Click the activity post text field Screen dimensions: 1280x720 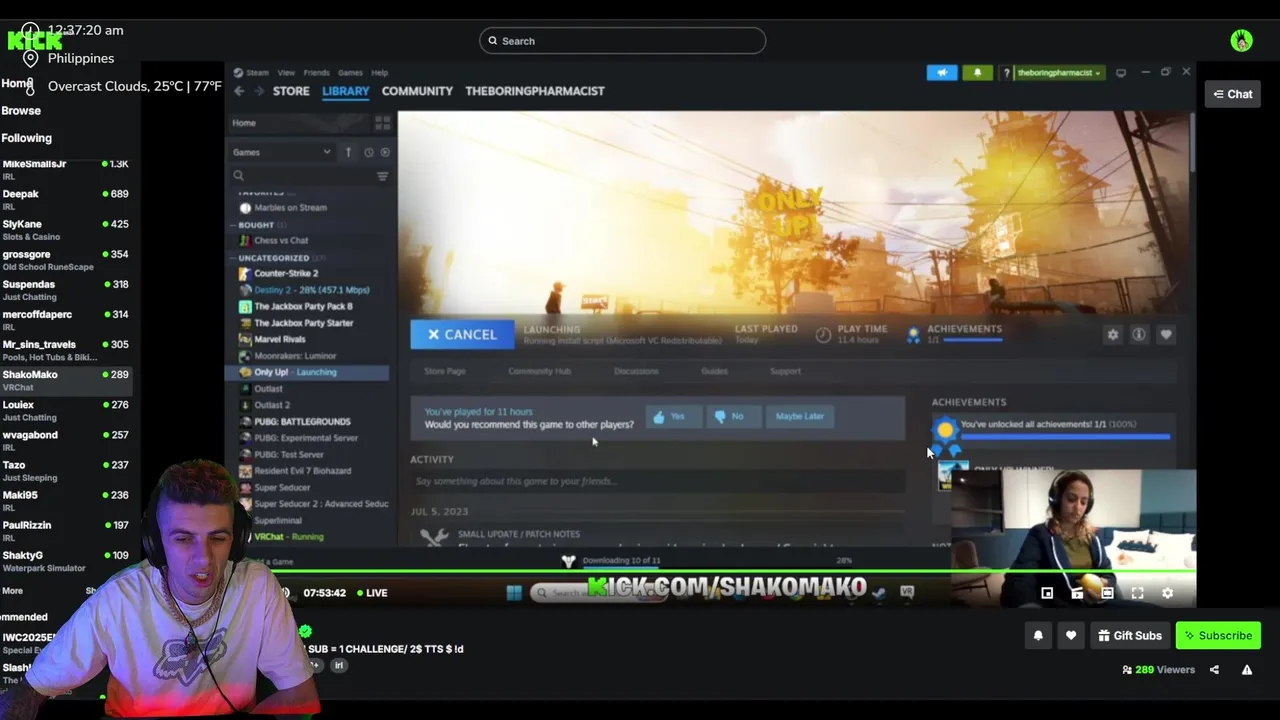[657, 481]
